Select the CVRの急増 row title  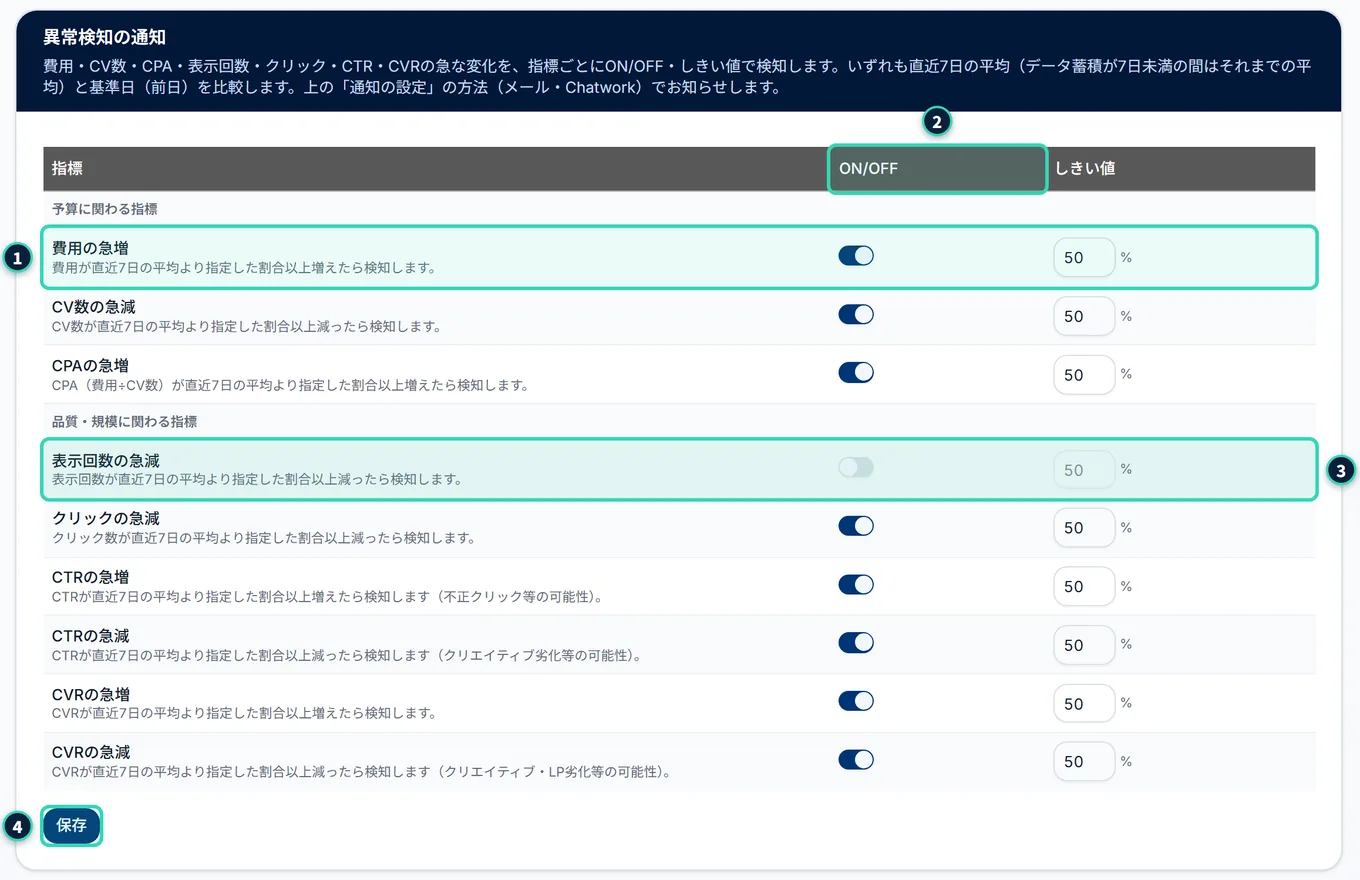click(x=90, y=694)
